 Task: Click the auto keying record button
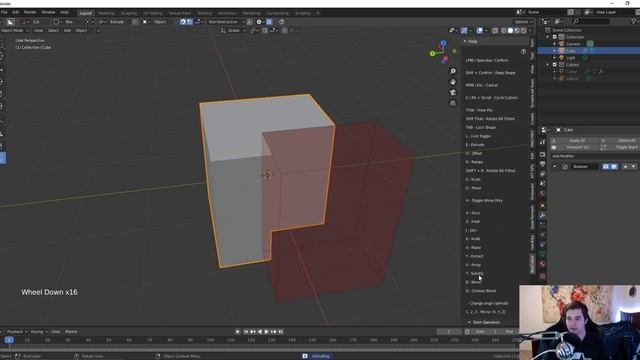[x=238, y=332]
